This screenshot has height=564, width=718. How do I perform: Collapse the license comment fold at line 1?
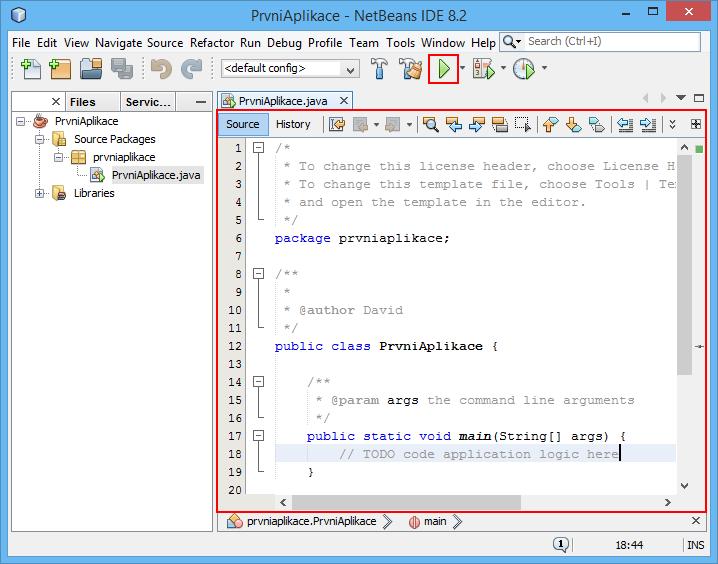tap(259, 147)
